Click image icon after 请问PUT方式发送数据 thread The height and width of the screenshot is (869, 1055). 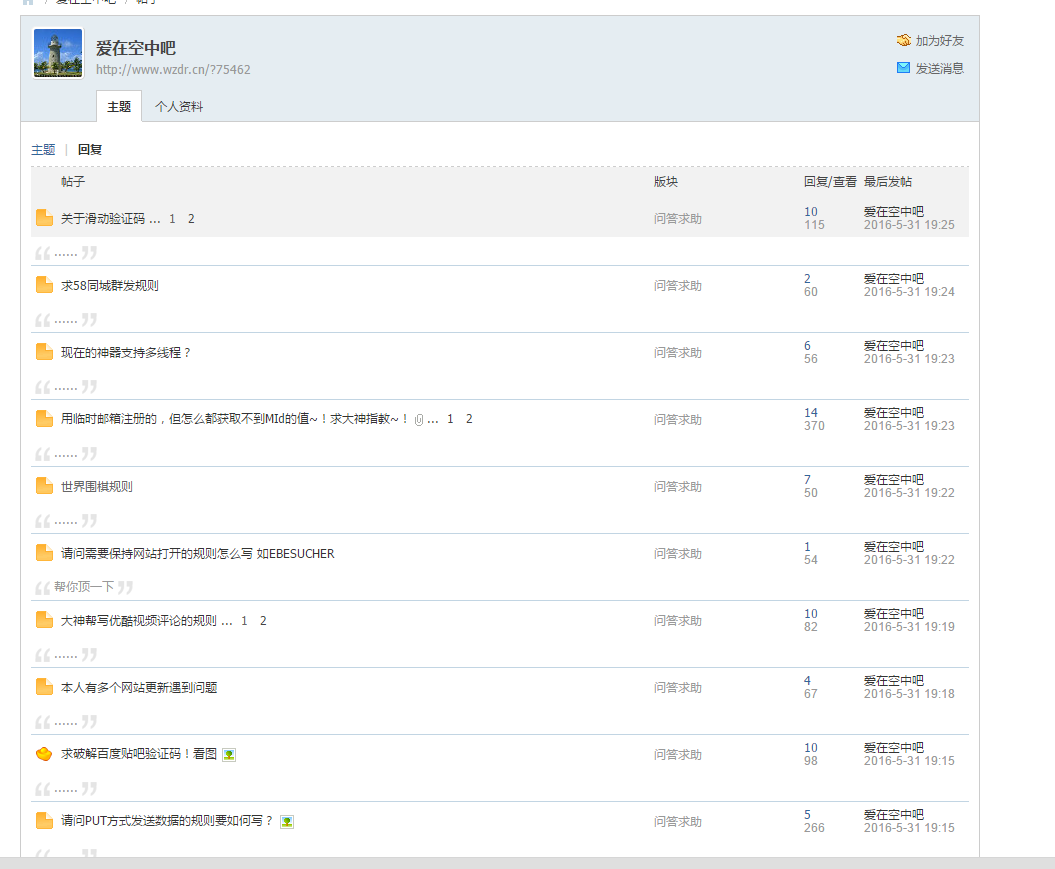(x=287, y=822)
